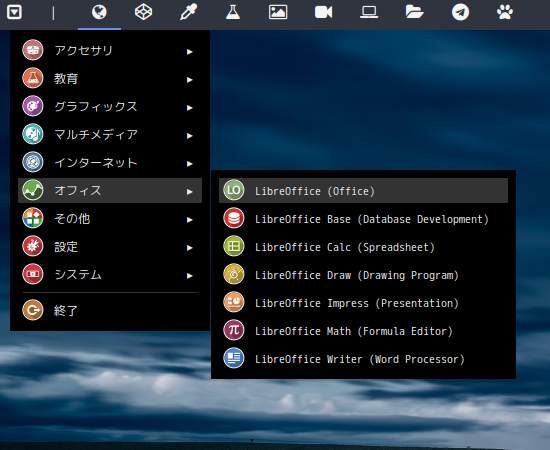Open the file manager folder icon

[414, 12]
